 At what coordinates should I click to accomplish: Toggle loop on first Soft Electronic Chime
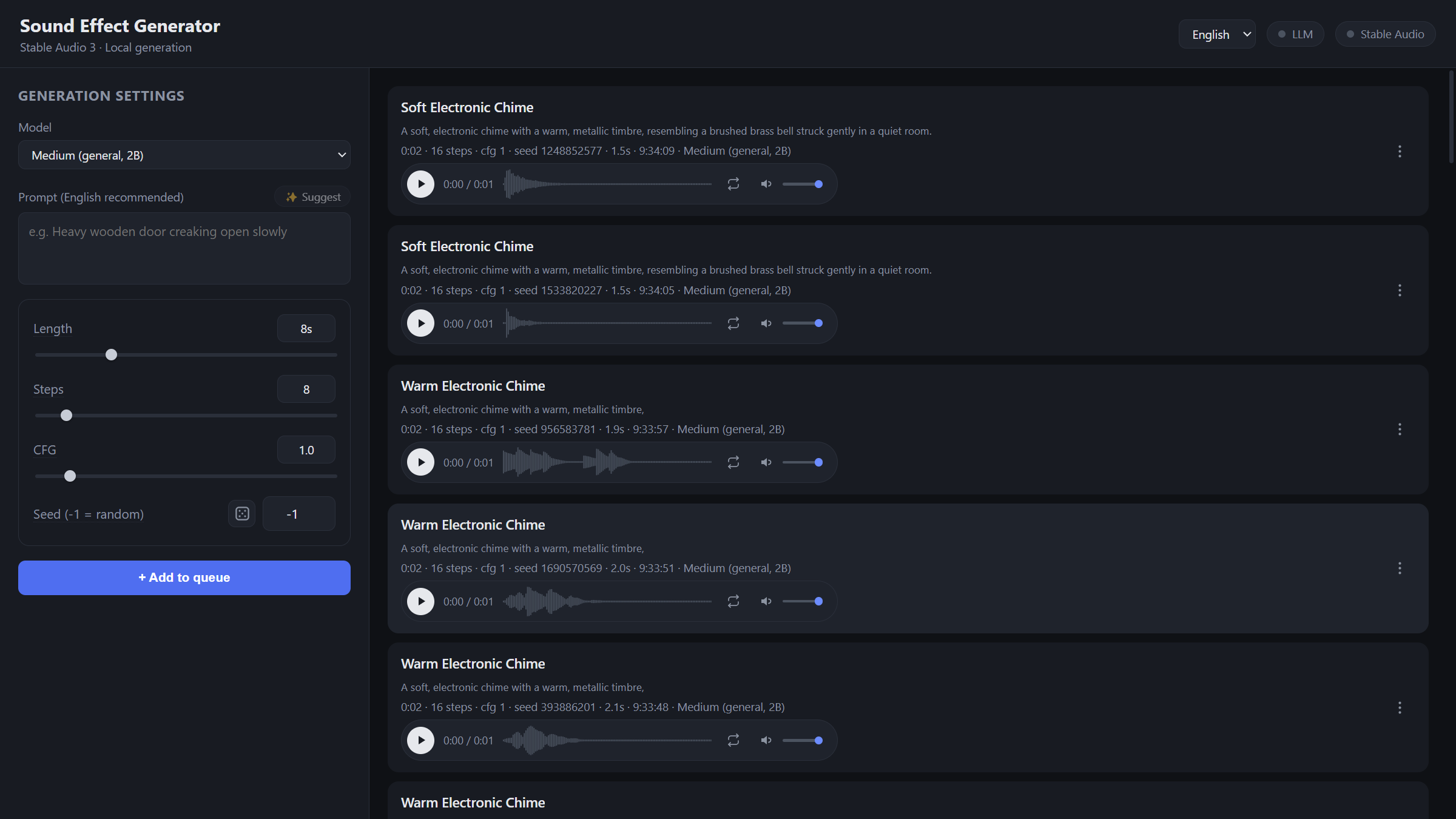(x=733, y=184)
